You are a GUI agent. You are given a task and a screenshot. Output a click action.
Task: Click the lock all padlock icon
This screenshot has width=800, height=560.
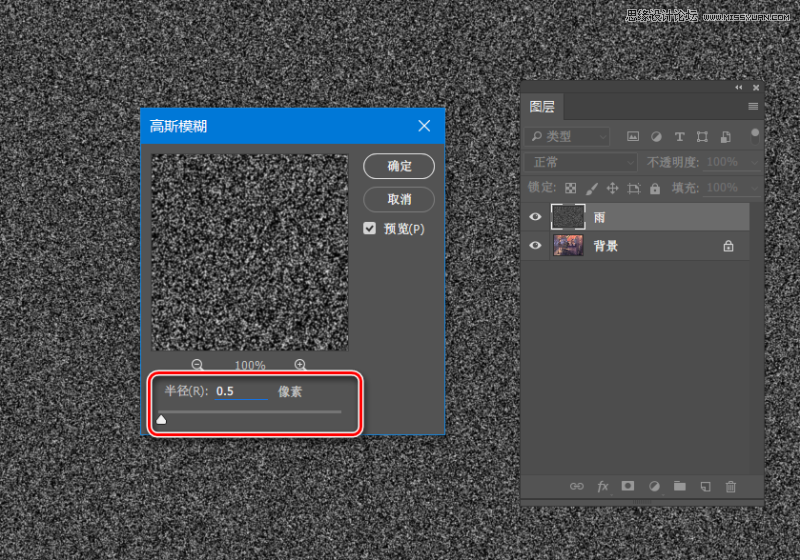coord(655,188)
